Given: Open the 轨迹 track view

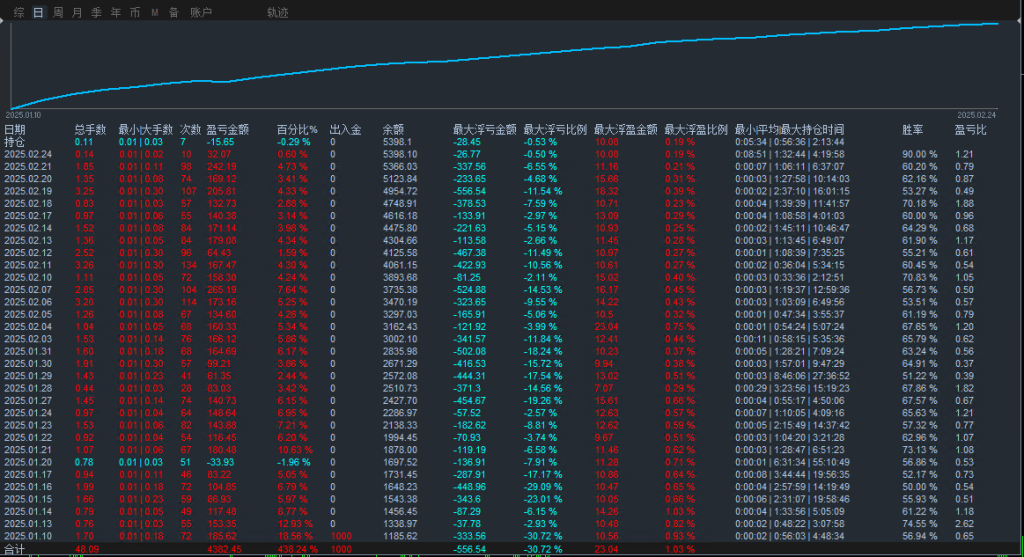Looking at the screenshot, I should (277, 13).
